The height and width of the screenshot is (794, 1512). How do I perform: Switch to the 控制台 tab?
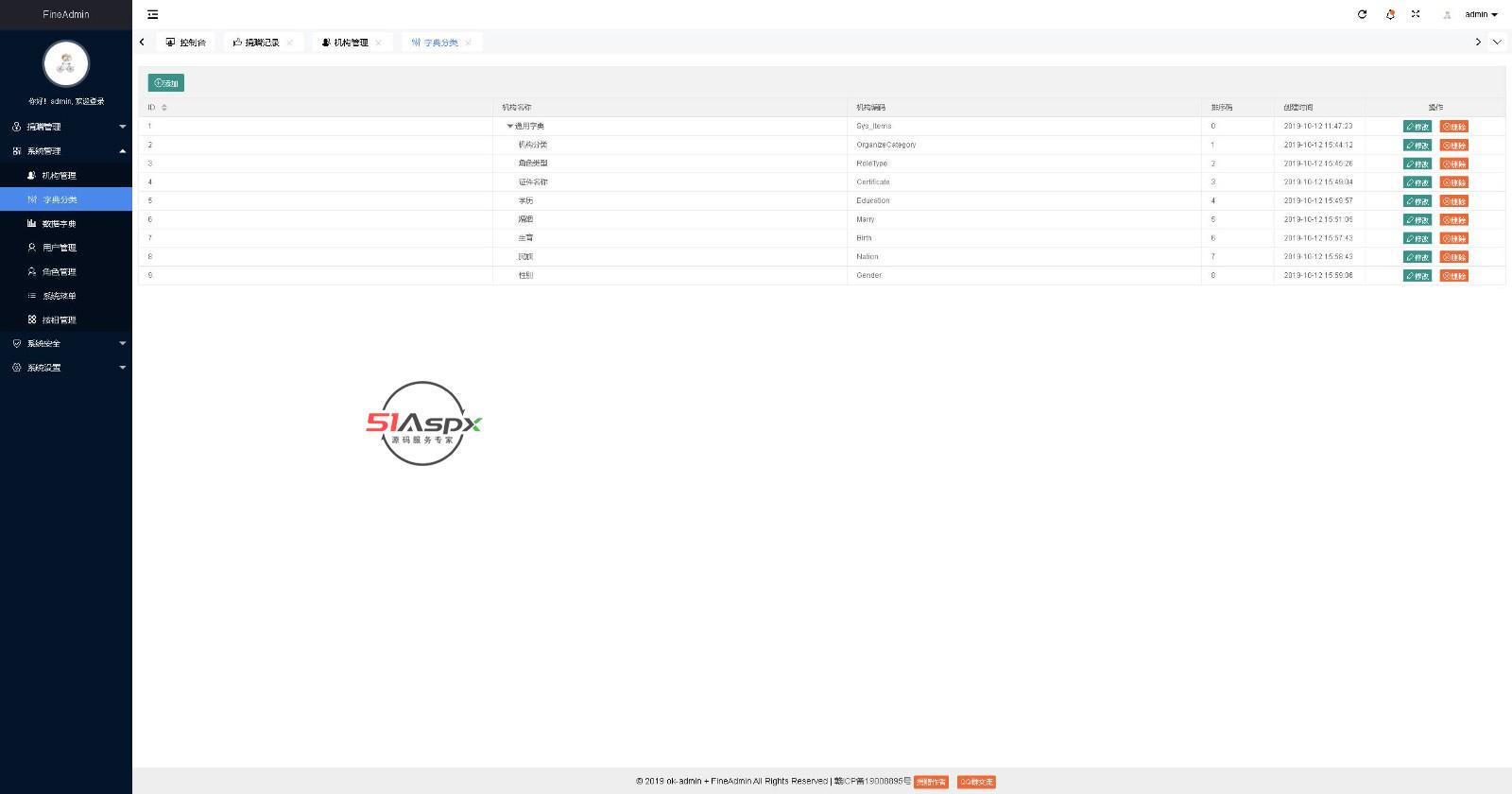tap(186, 43)
